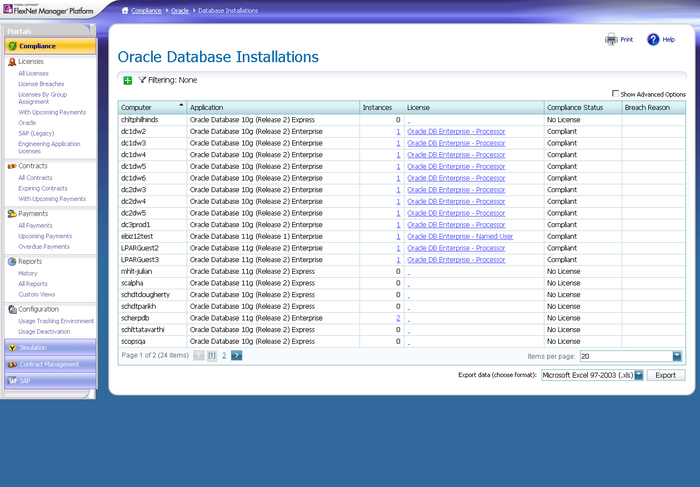The height and width of the screenshot is (487, 700).
Task: Go to page 2 of the results
Action: pos(224,355)
